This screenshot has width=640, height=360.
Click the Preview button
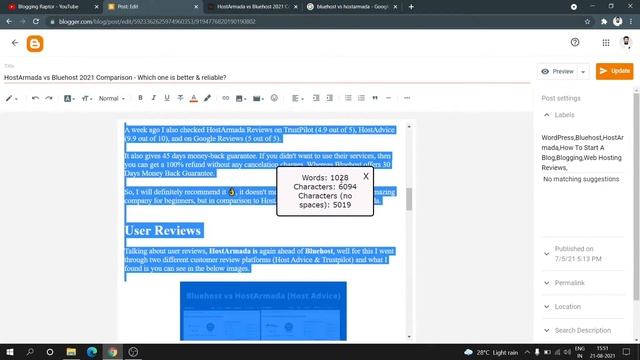(x=558, y=71)
